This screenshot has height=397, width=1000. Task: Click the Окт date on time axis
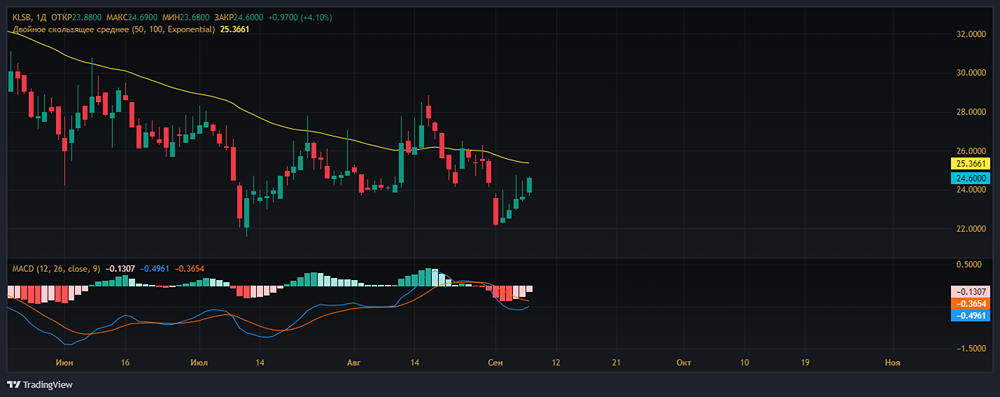(x=684, y=363)
